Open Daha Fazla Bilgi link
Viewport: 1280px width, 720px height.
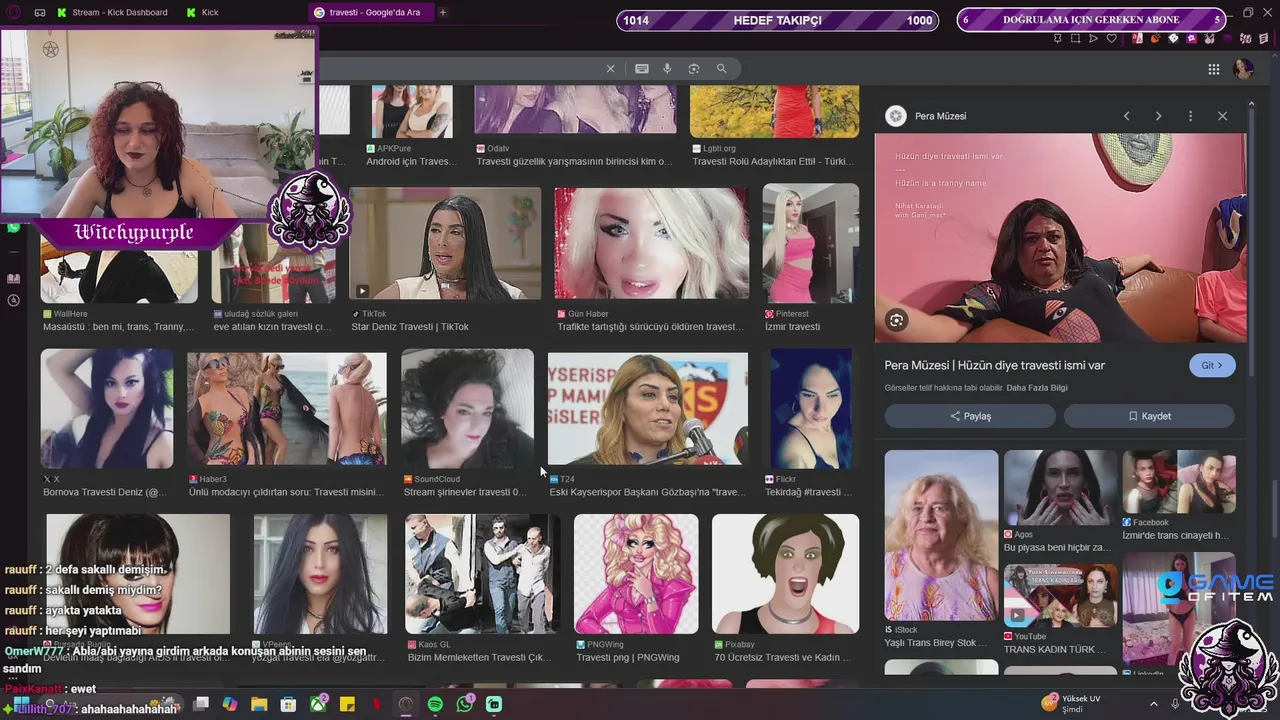[x=1037, y=388]
